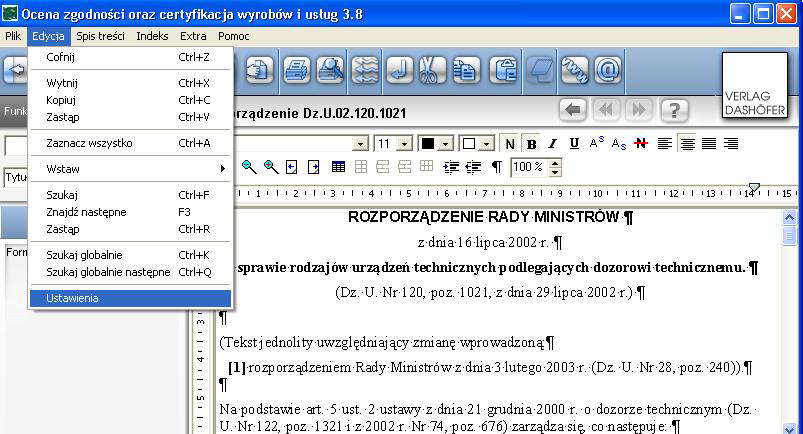This screenshot has height=434, width=803.
Task: Click the insert table icon
Action: pyautogui.click(x=338, y=167)
